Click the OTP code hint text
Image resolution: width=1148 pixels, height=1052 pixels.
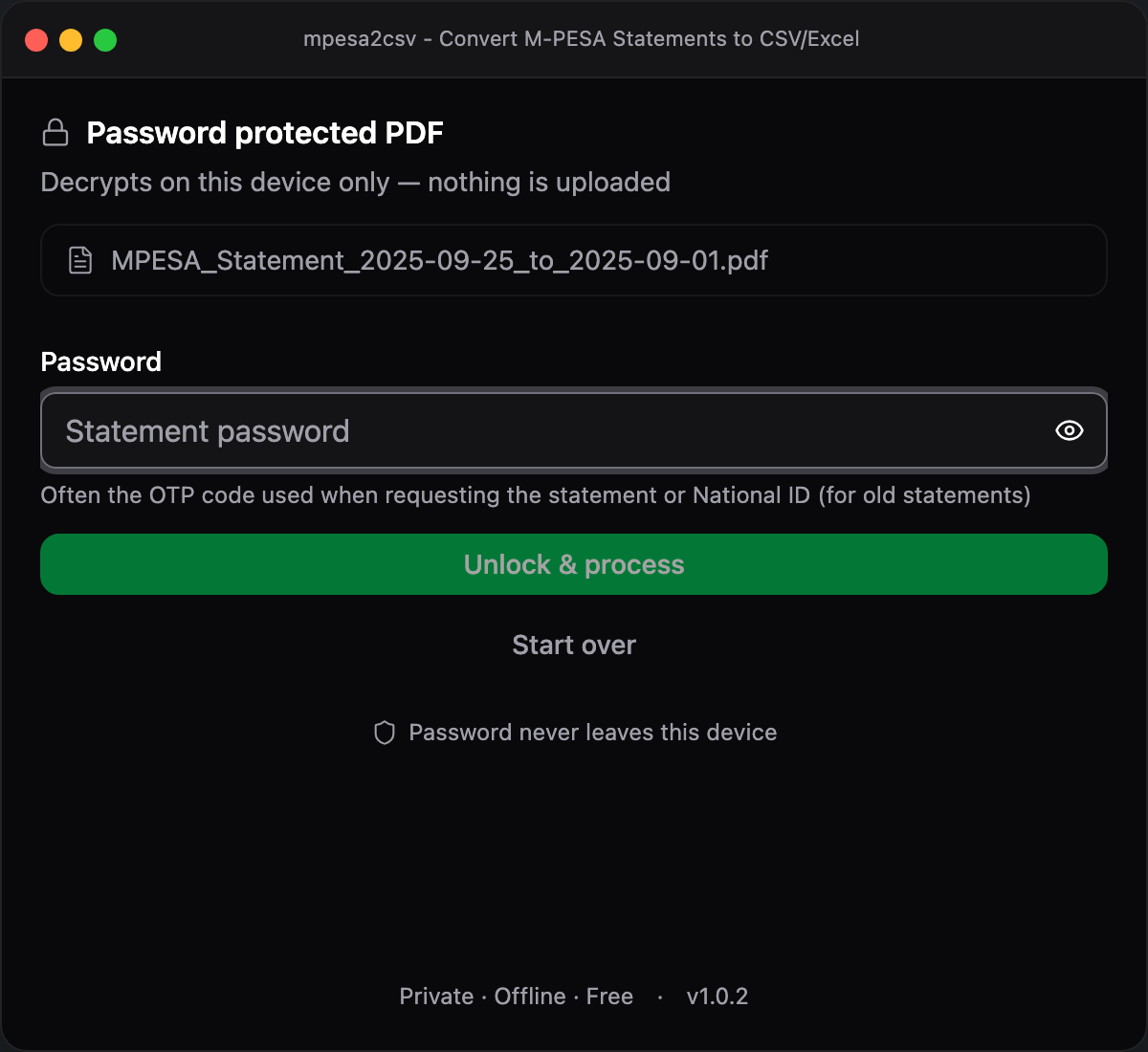coord(536,495)
